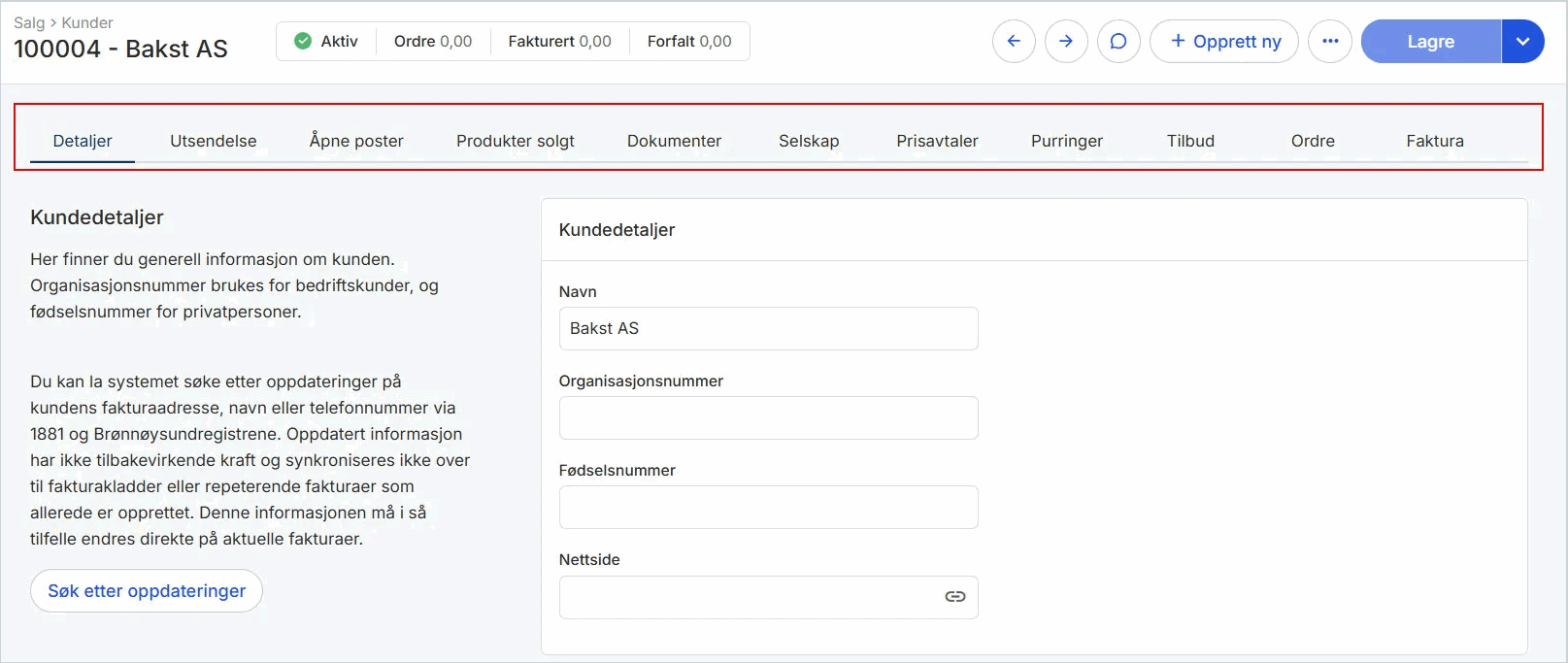This screenshot has width=1568, height=663.
Task: Click Søk etter oppdateringer button
Action: coord(147,591)
